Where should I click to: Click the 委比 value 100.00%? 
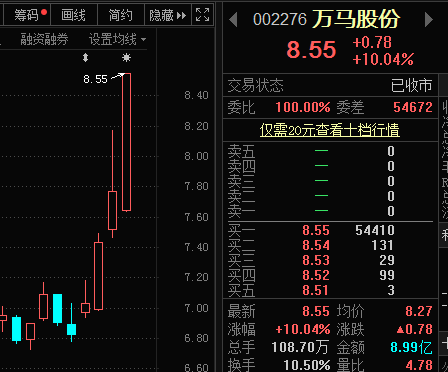[x=303, y=107]
